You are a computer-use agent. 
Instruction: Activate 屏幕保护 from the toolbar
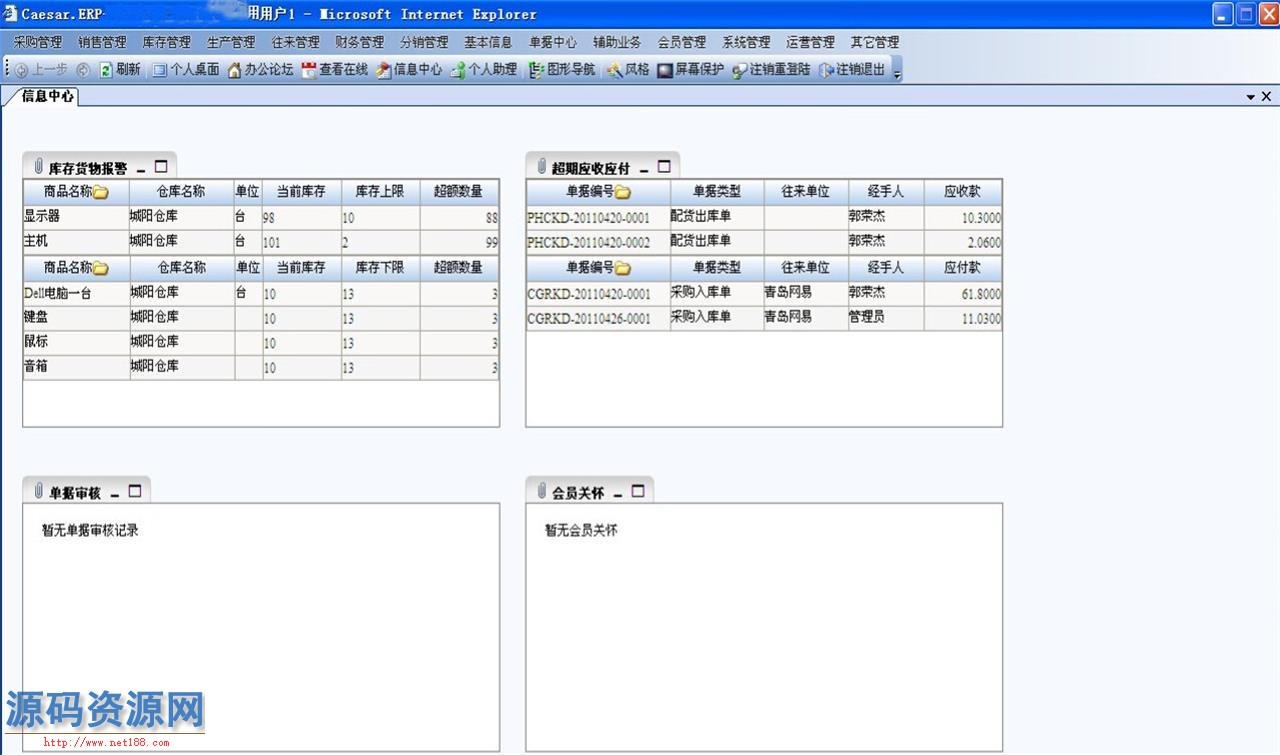tap(691, 70)
